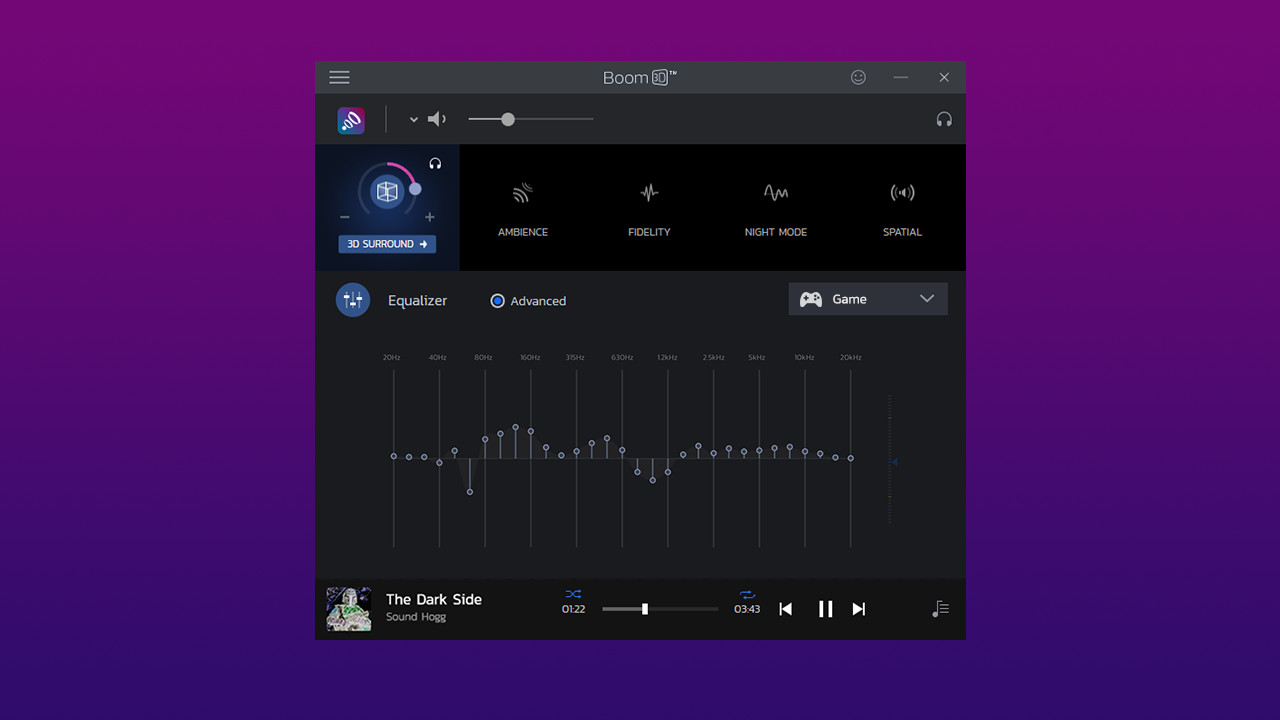This screenshot has width=1280, height=720.
Task: Click the 3D Surround button
Action: click(x=387, y=244)
